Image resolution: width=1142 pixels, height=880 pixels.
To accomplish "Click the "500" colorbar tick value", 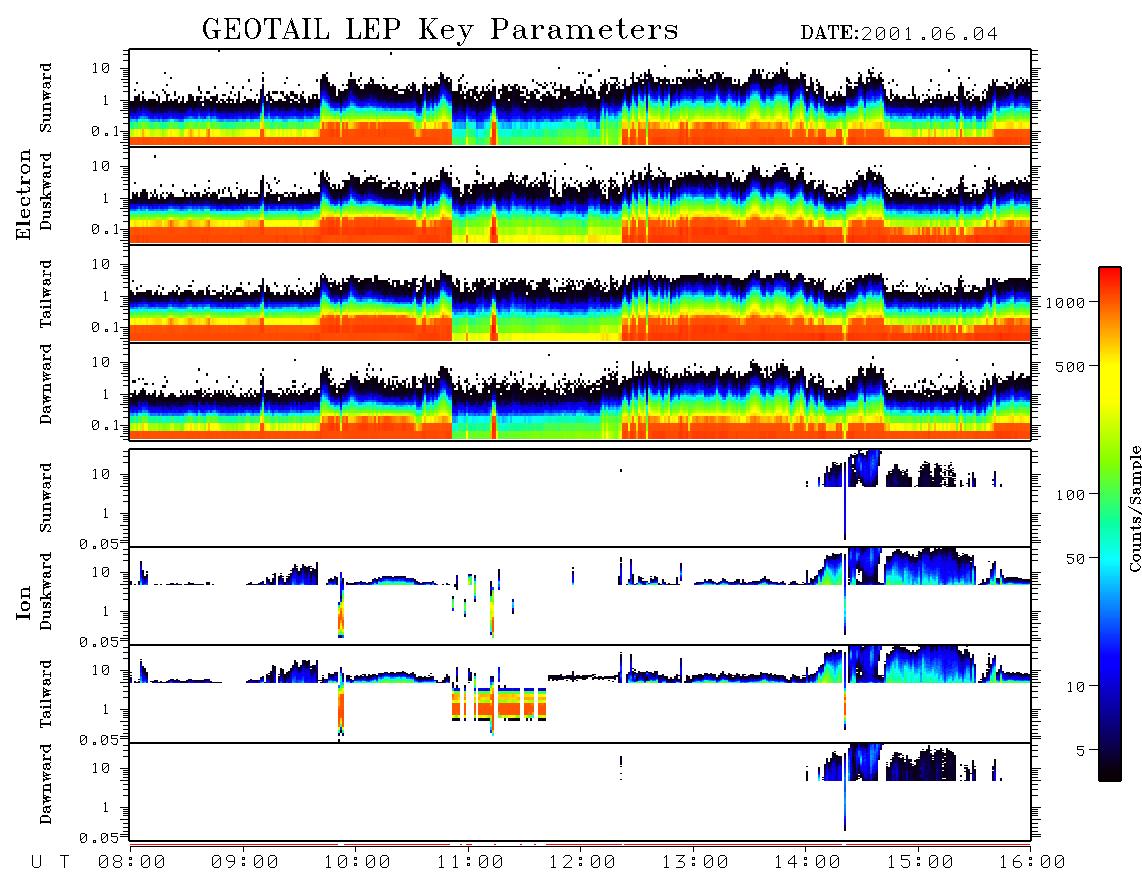I will 1071,366.
